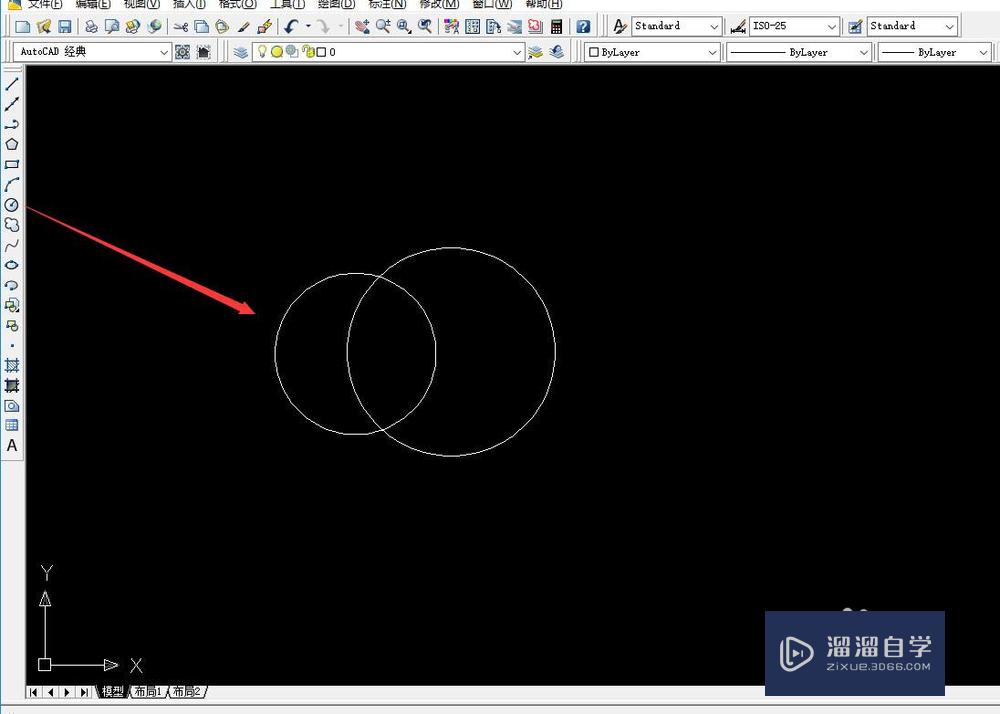The image size is (1000, 714).
Task: Activate the Rectangle drawing tool
Action: 12,164
